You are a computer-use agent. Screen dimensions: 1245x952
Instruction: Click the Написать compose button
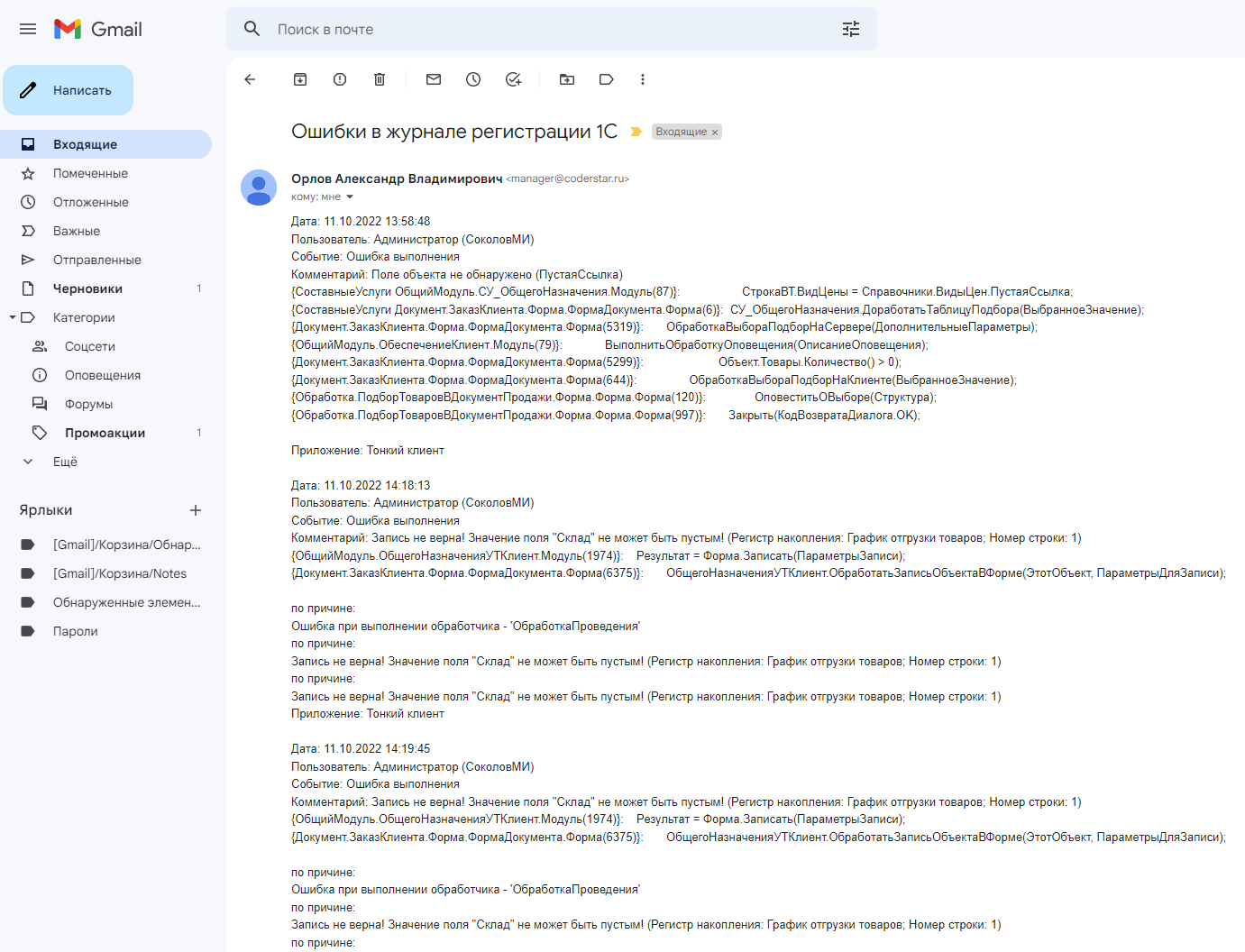click(x=69, y=90)
